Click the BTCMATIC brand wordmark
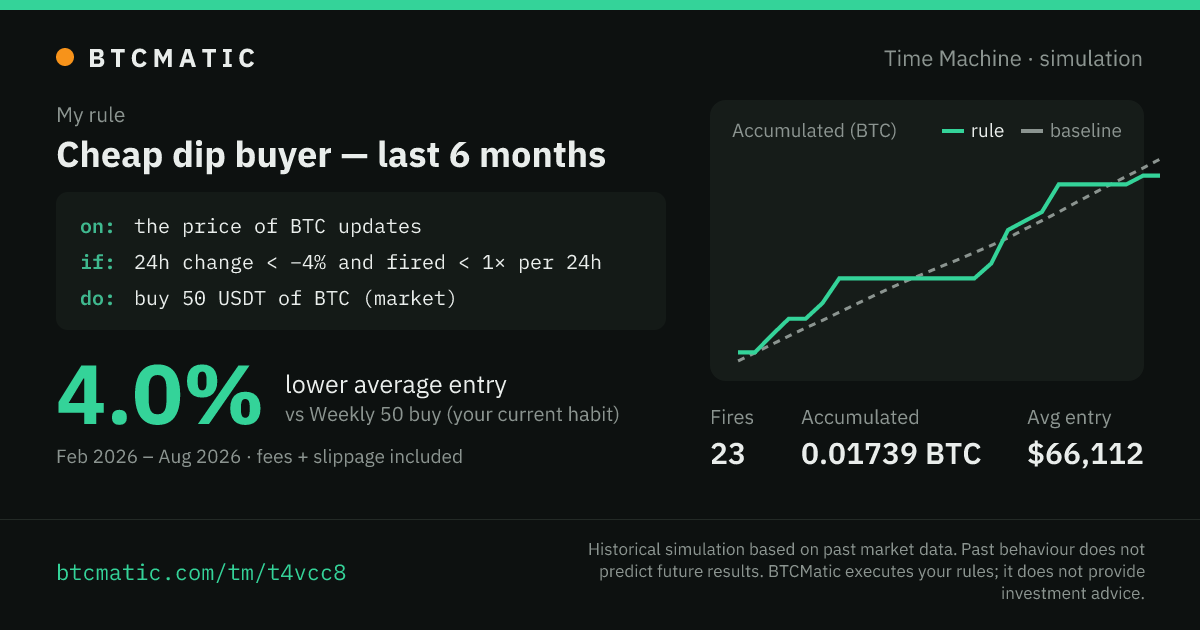This screenshot has width=1200, height=630. [172, 58]
